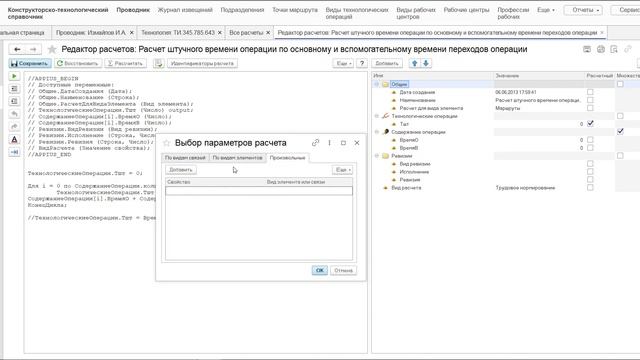Click Идентификаторы расчета button
640x360 pixels.
(x=202, y=63)
